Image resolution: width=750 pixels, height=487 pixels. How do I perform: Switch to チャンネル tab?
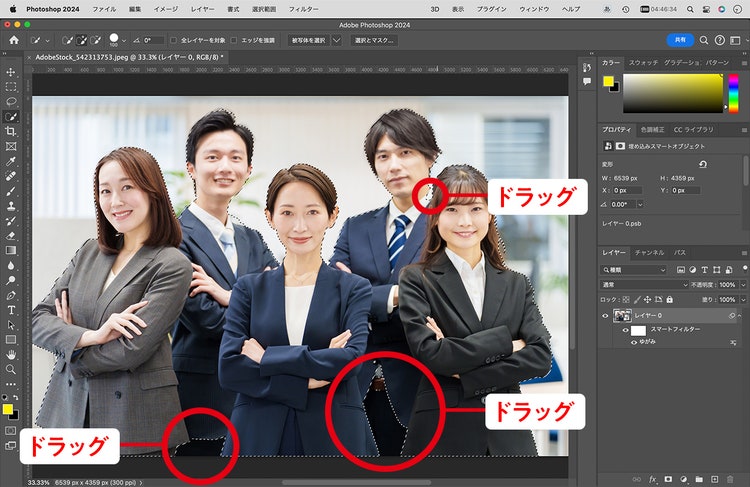click(x=649, y=253)
